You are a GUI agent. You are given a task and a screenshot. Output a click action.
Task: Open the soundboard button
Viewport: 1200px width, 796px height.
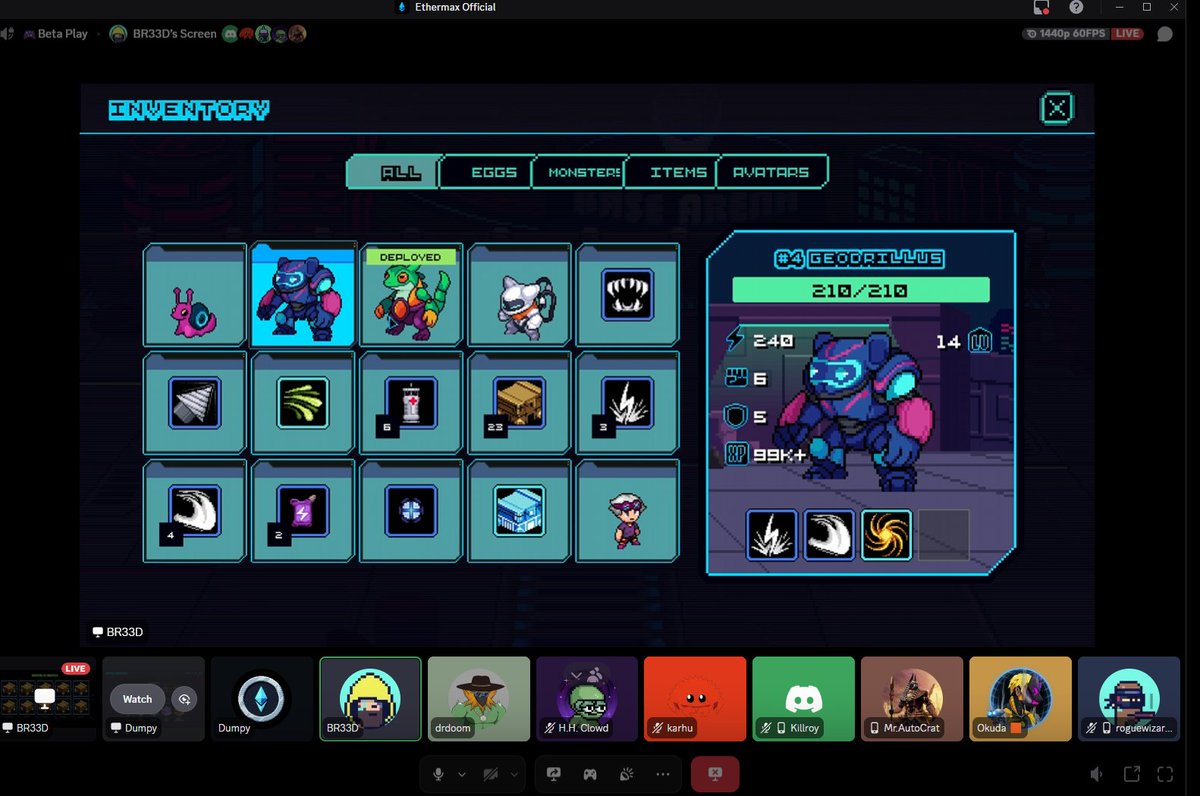pos(626,774)
